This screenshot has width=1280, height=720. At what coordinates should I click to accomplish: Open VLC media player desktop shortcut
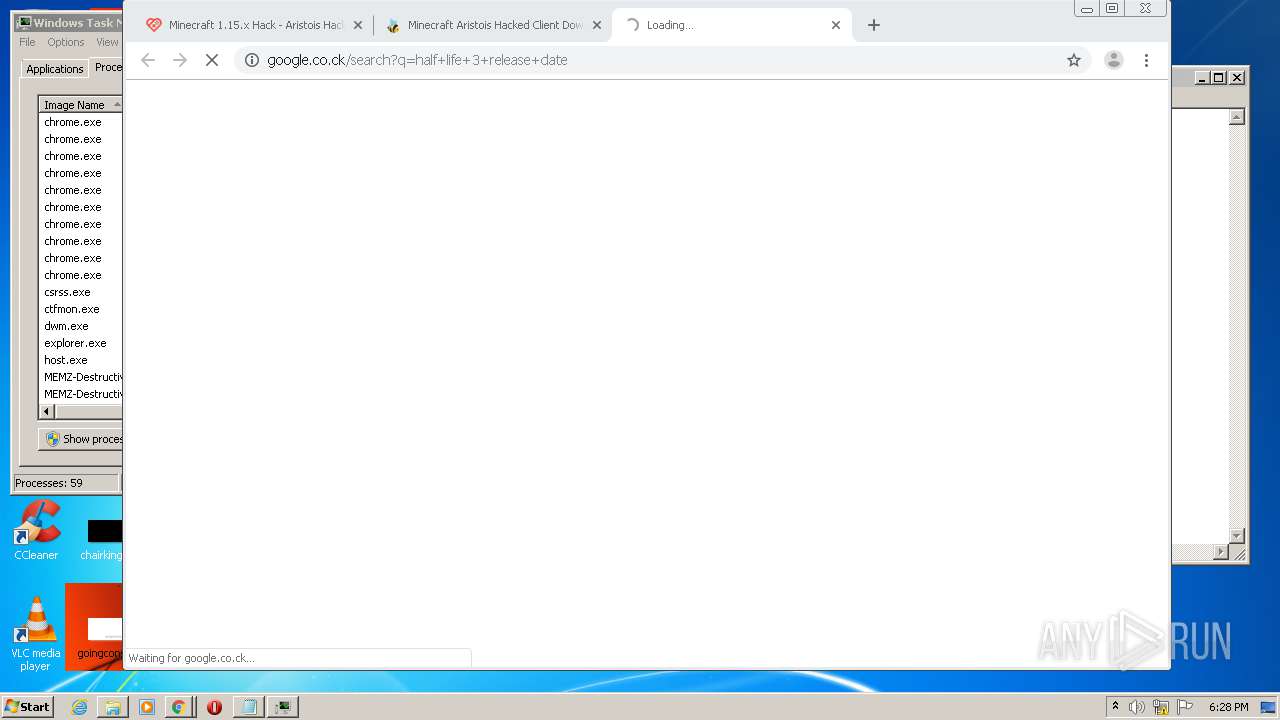pyautogui.click(x=35, y=633)
